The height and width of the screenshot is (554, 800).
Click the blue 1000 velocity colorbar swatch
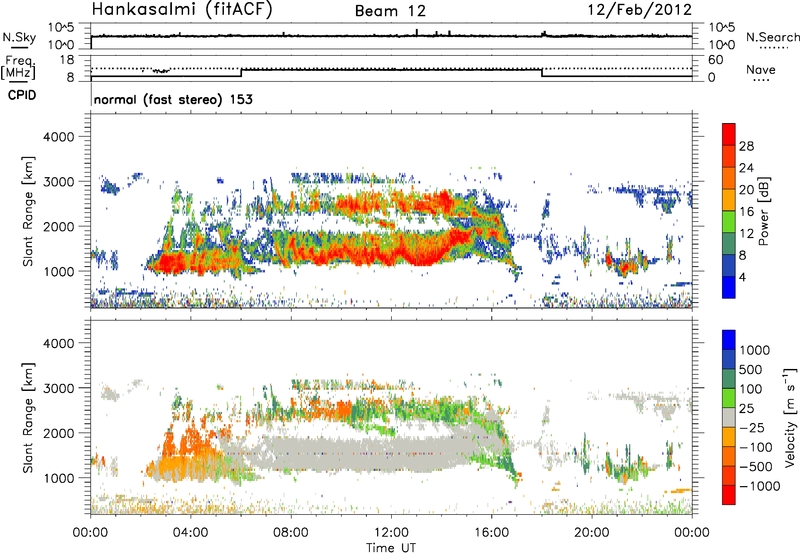pyautogui.click(x=729, y=340)
